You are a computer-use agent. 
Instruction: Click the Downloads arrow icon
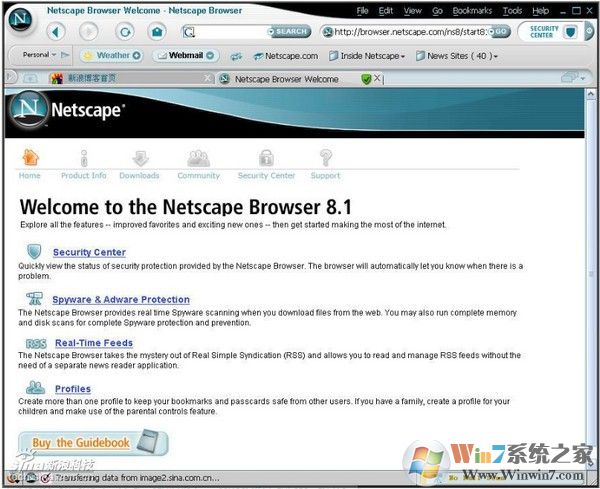coord(140,158)
